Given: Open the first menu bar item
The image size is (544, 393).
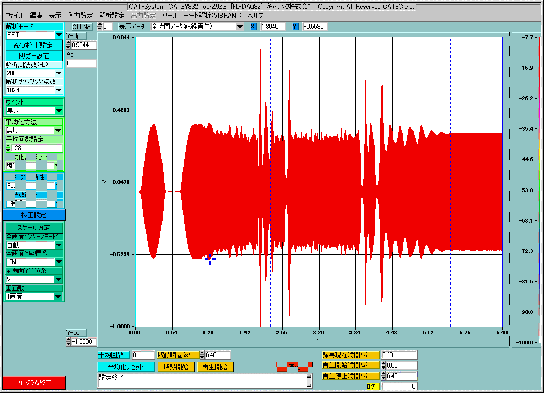Looking at the screenshot, I should (15, 16).
